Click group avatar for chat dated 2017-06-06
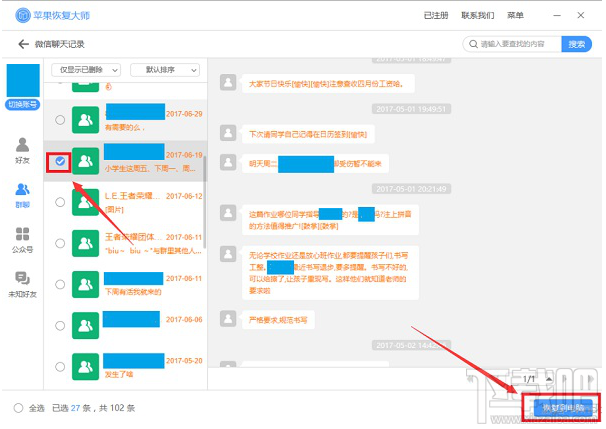Image resolution: width=606 pixels, height=429 pixels. click(x=85, y=326)
